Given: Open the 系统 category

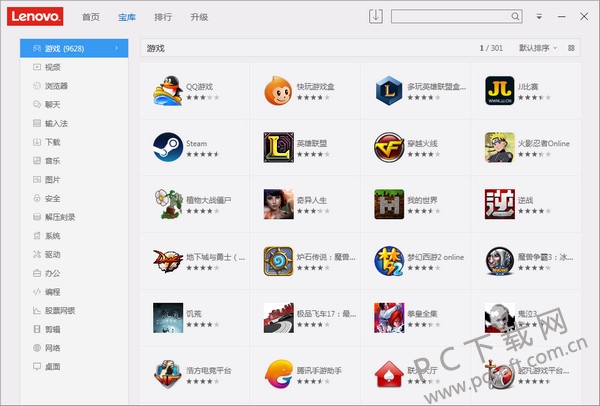Looking at the screenshot, I should [x=74, y=236].
